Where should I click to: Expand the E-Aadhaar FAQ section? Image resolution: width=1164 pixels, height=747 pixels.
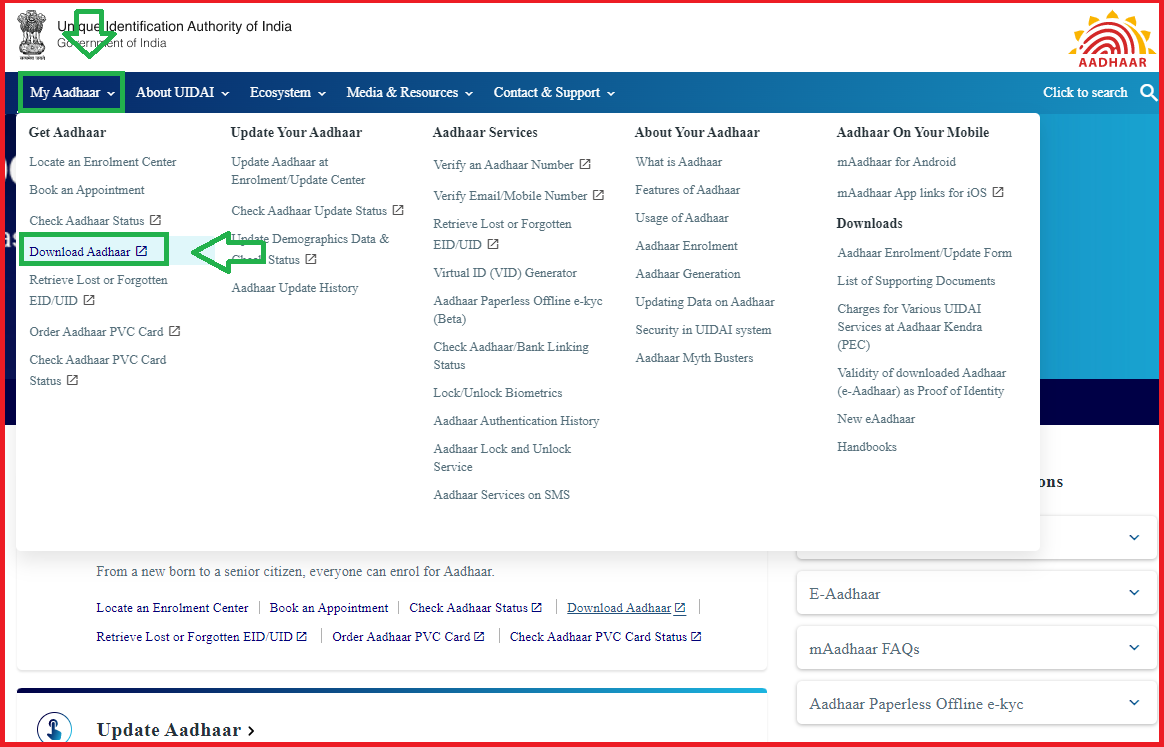tap(976, 594)
